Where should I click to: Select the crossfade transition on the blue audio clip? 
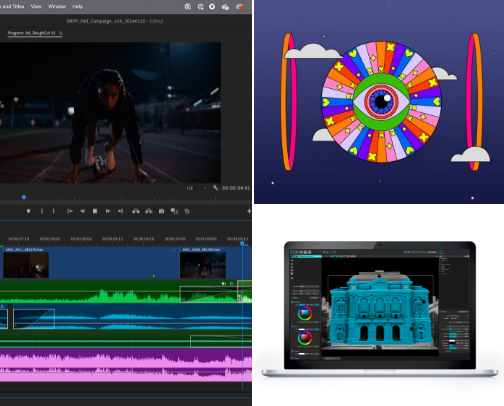coord(34,319)
